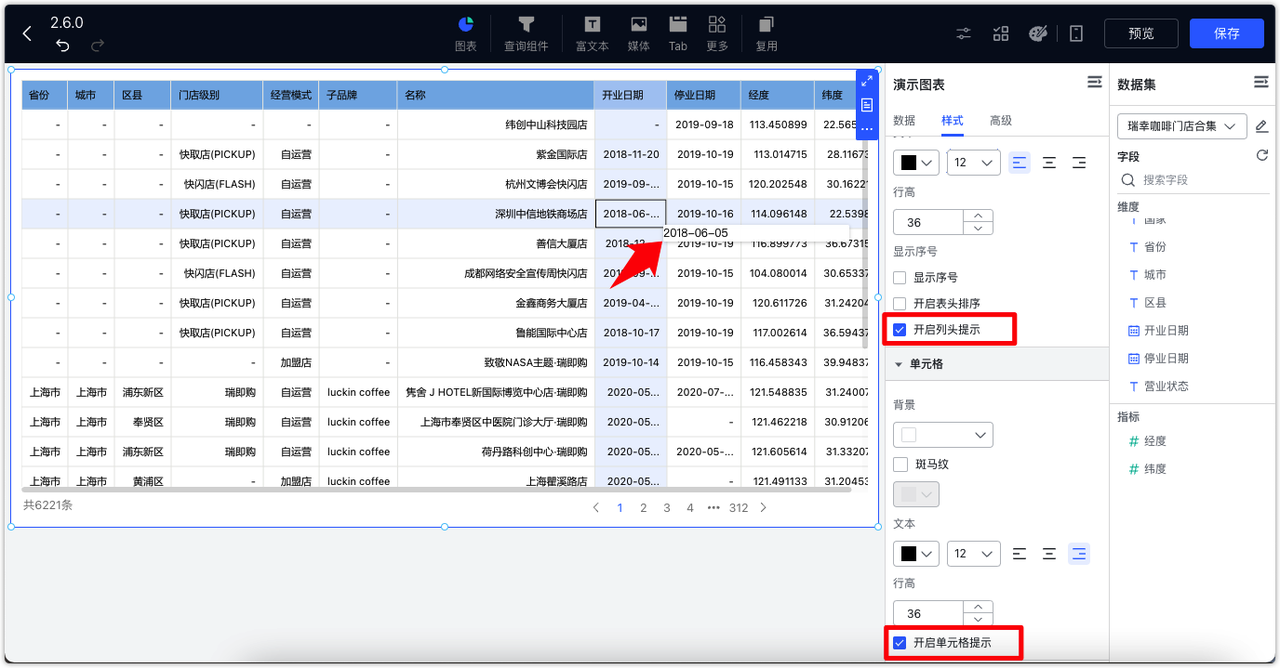1280x668 pixels.
Task: Click the 预览 preview button
Action: coord(1141,33)
